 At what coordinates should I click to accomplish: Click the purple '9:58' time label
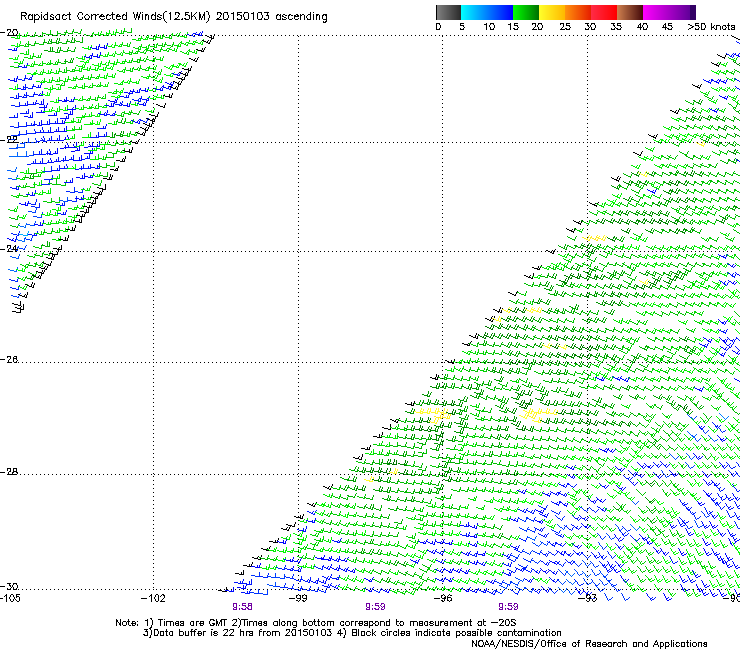click(x=242, y=607)
